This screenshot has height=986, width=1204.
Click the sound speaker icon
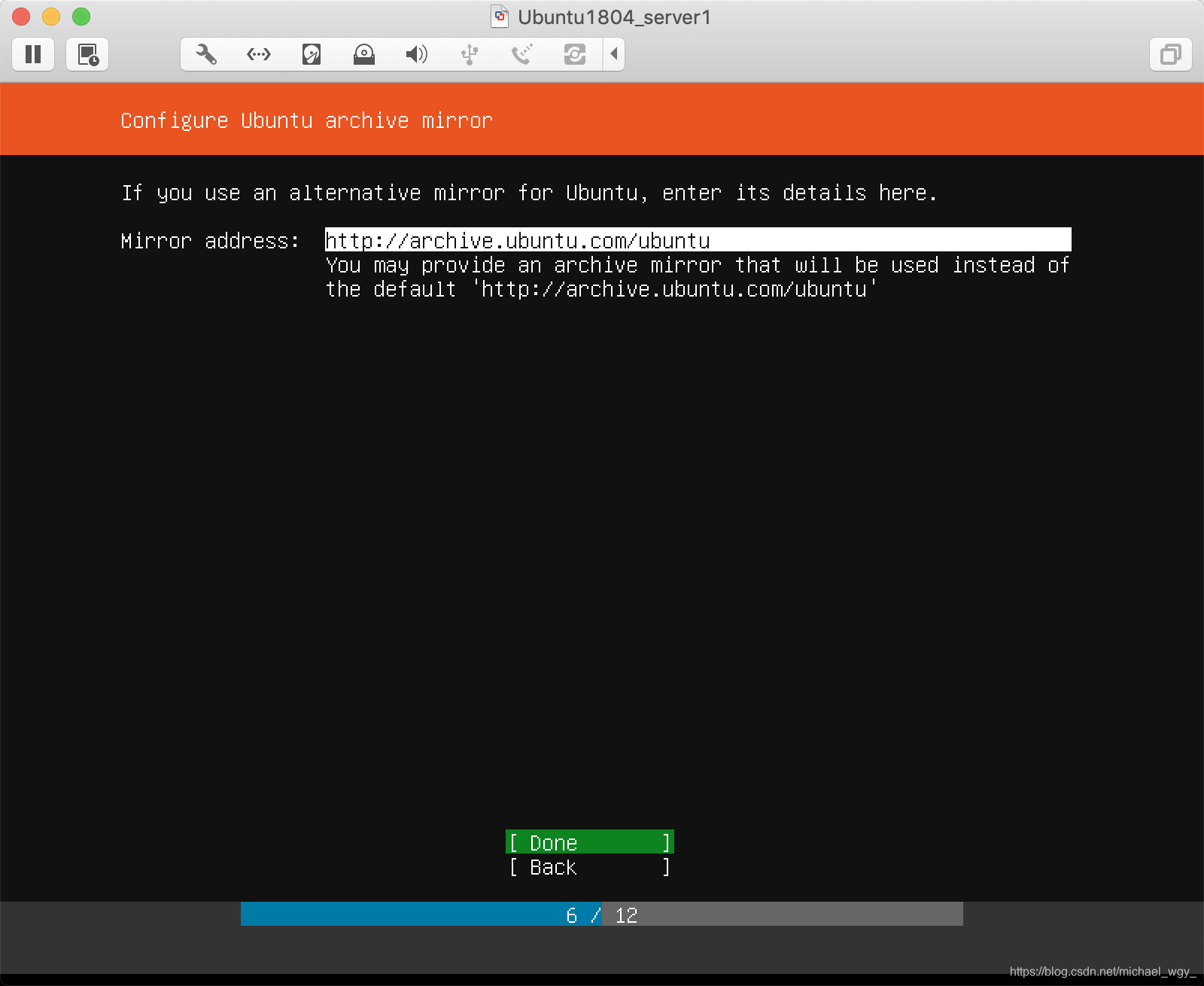[417, 54]
